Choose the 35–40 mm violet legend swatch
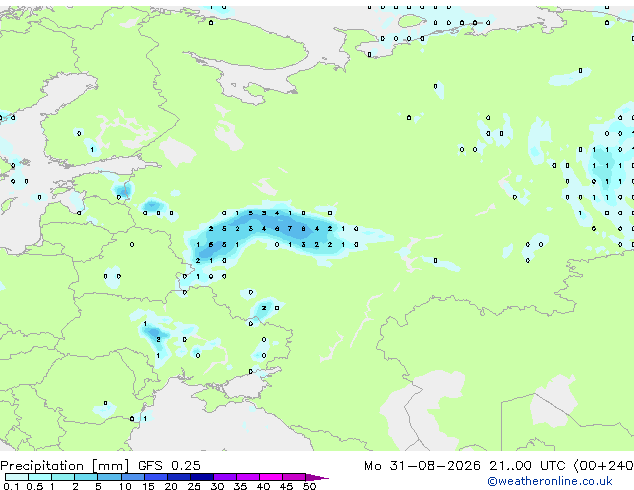Image resolution: width=634 pixels, height=490 pixels. click(248, 477)
